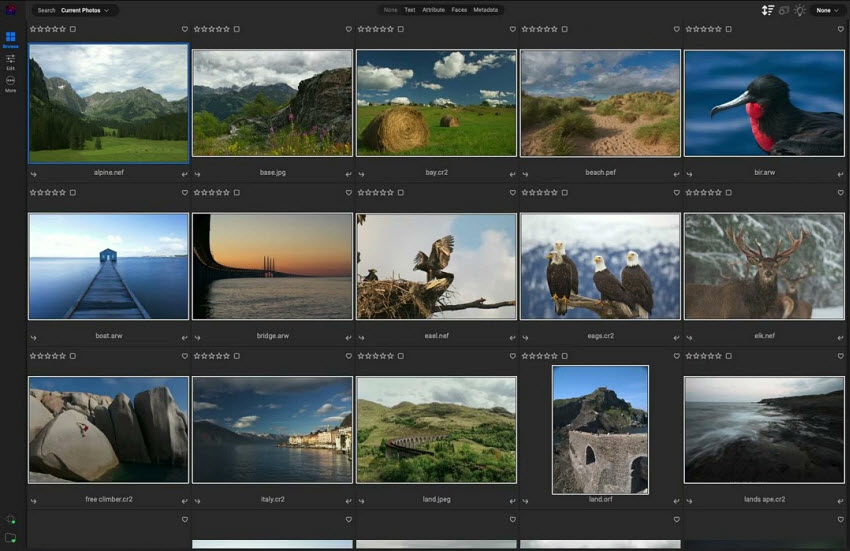Rotate eags.cr2 right with its bottom-right arrow
This screenshot has width=850, height=551.
677,337
